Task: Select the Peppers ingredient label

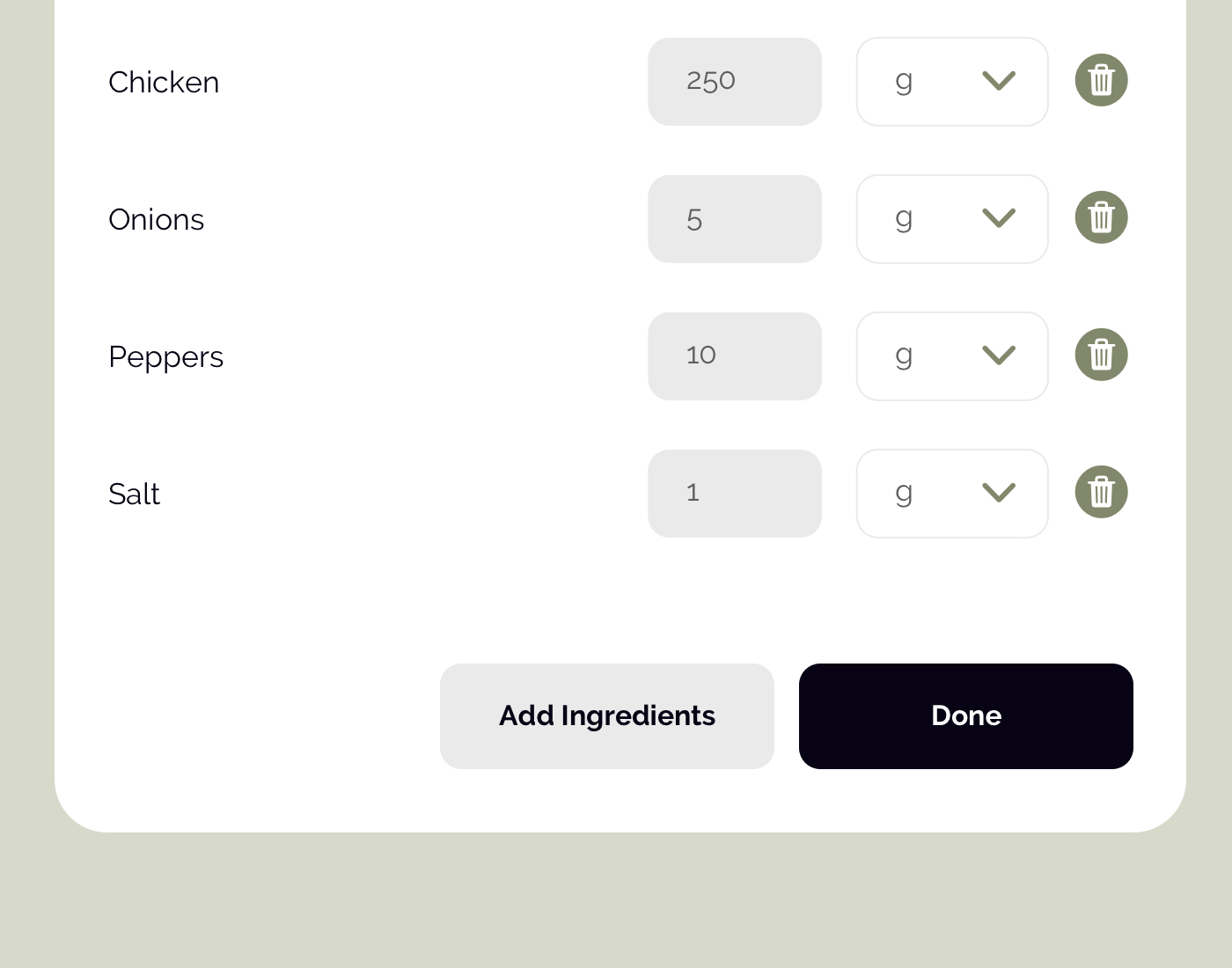Action: [x=165, y=358]
